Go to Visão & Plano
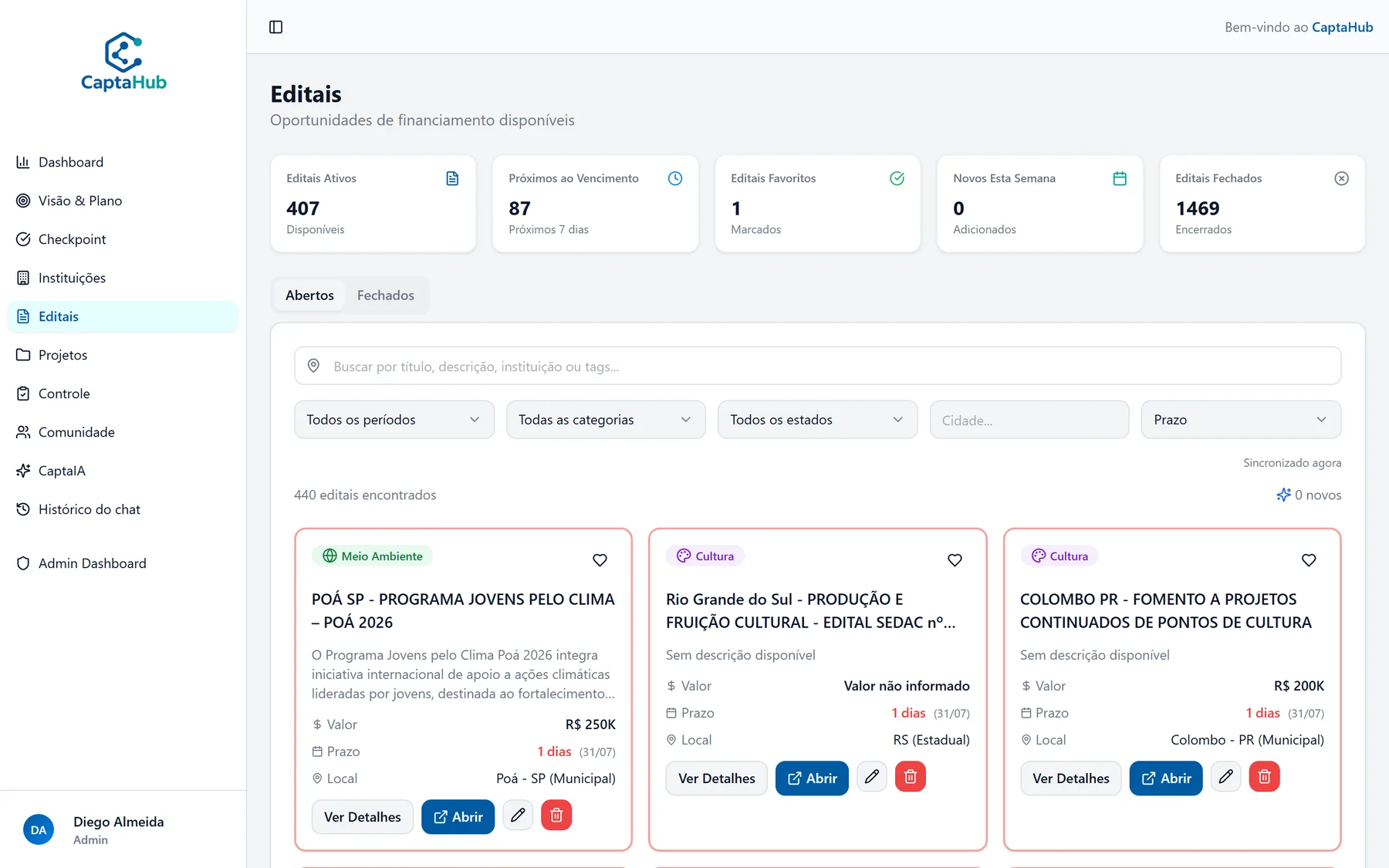Image resolution: width=1389 pixels, height=868 pixels. point(123,201)
